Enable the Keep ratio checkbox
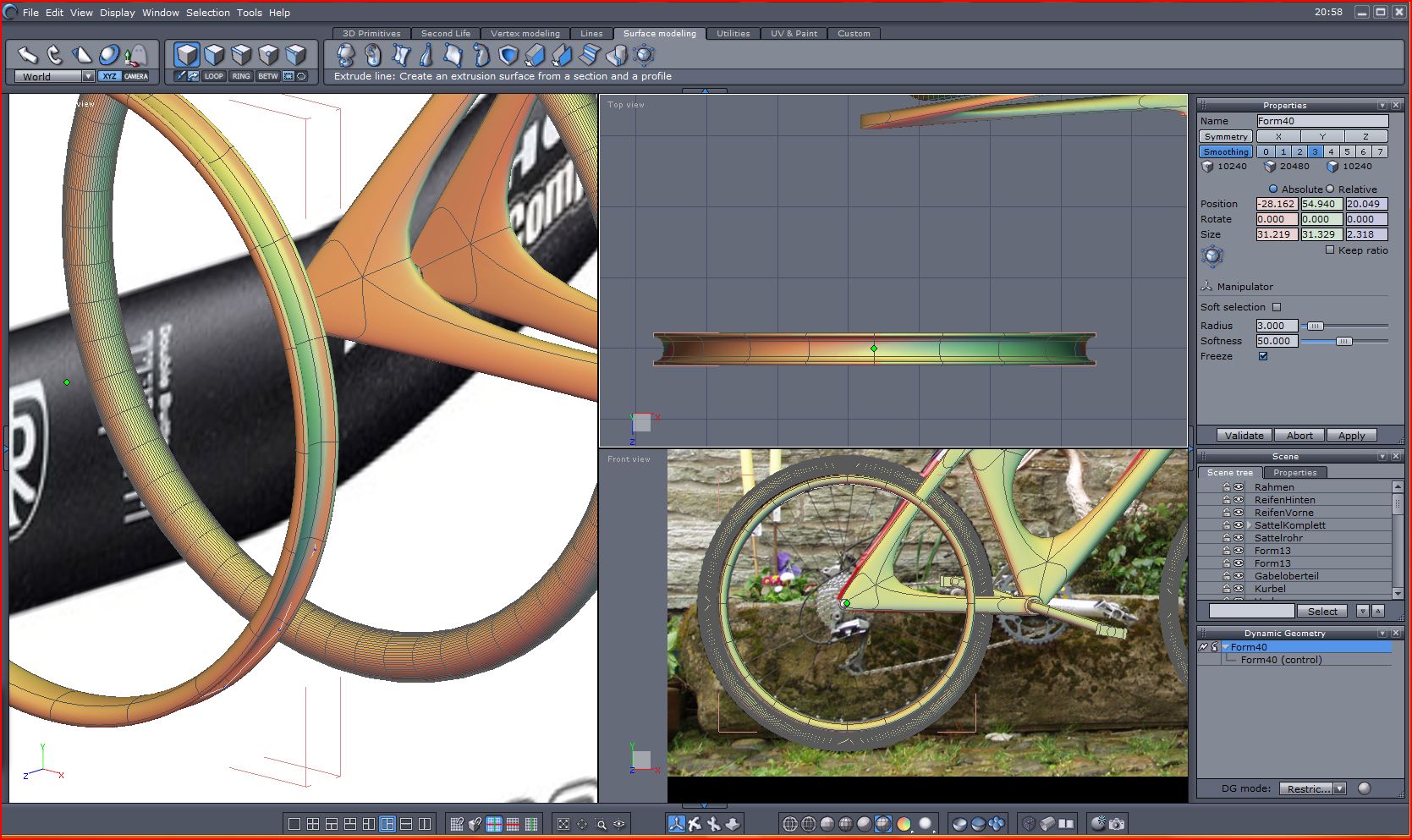 [x=1330, y=250]
